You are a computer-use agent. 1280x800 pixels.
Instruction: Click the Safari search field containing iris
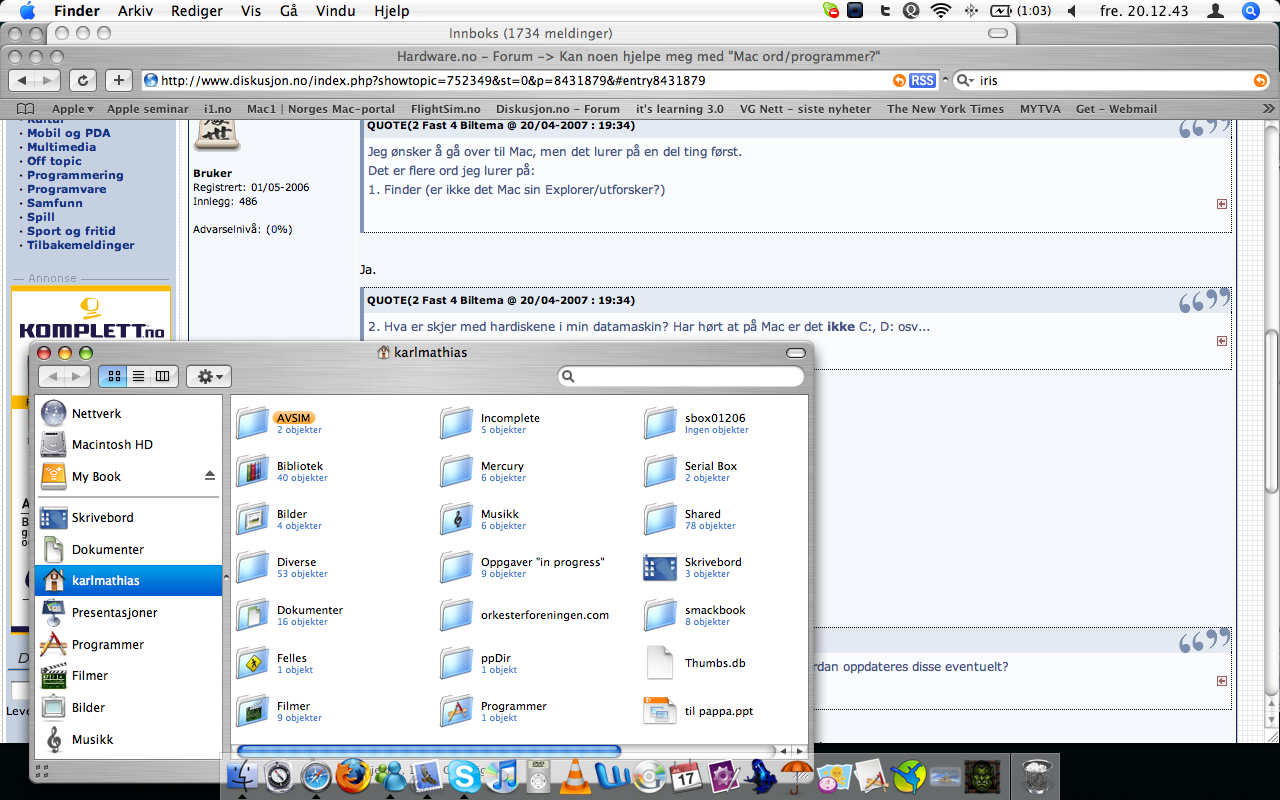(1111, 80)
